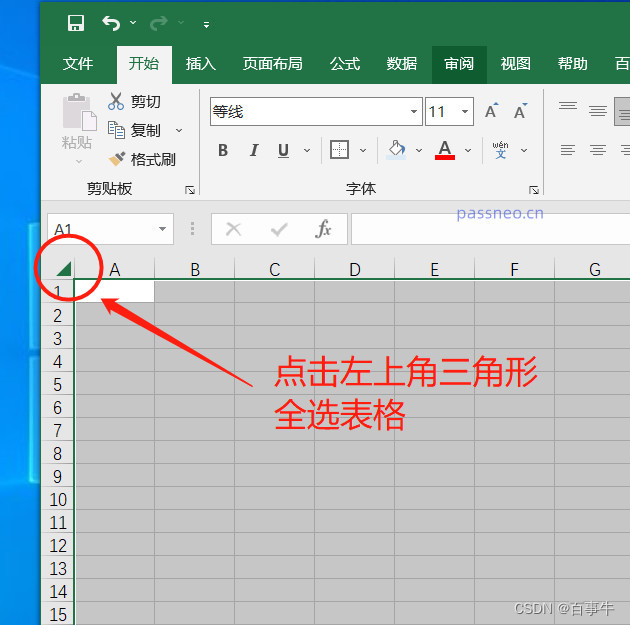Expand the phonetic guide options arrow

(524, 151)
